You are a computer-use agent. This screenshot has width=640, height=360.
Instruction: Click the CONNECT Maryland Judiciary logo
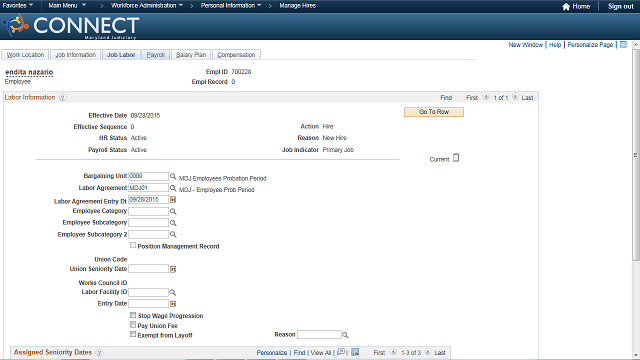tap(71, 27)
